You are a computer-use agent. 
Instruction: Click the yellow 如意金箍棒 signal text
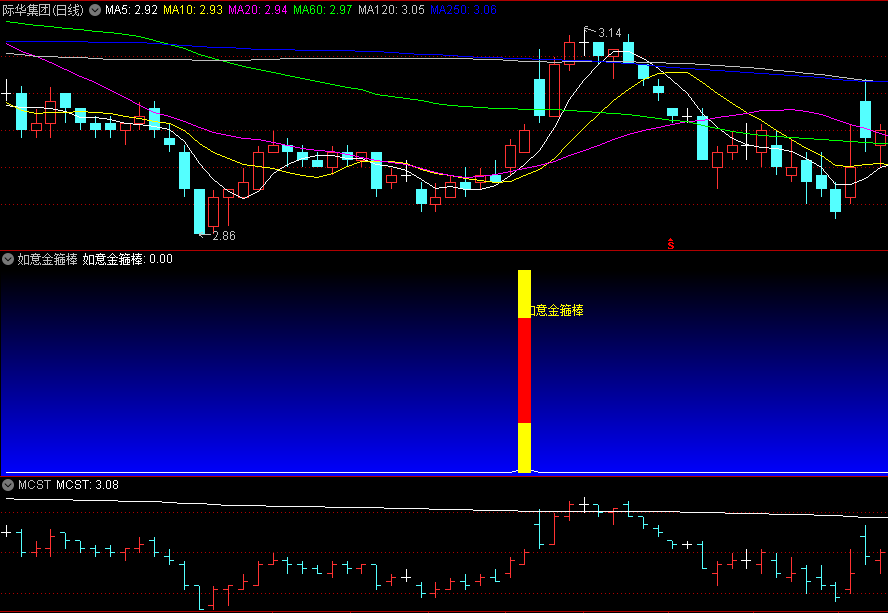click(556, 310)
